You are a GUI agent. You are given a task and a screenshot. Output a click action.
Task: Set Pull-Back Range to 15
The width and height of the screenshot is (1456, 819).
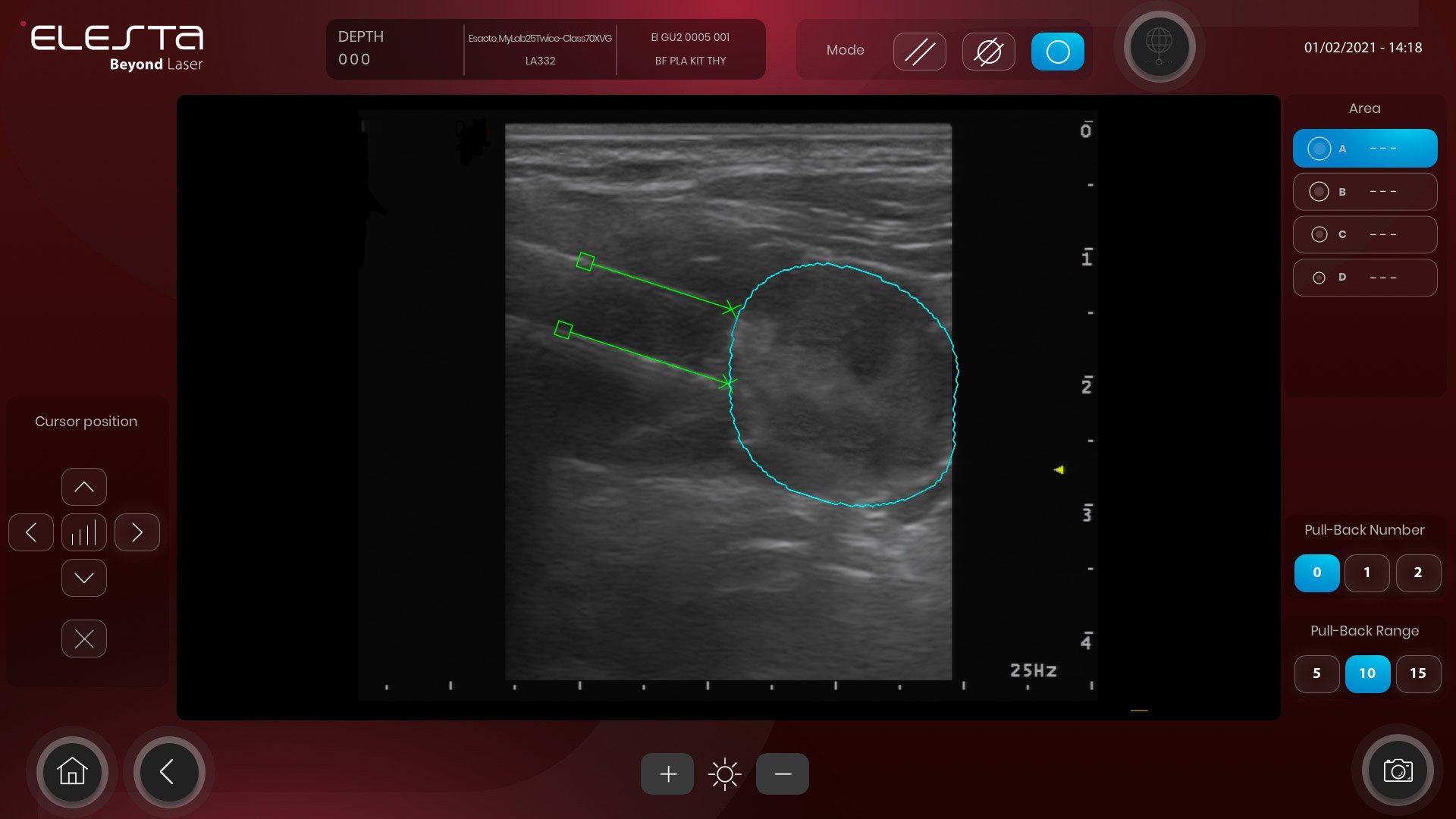[x=1417, y=673]
